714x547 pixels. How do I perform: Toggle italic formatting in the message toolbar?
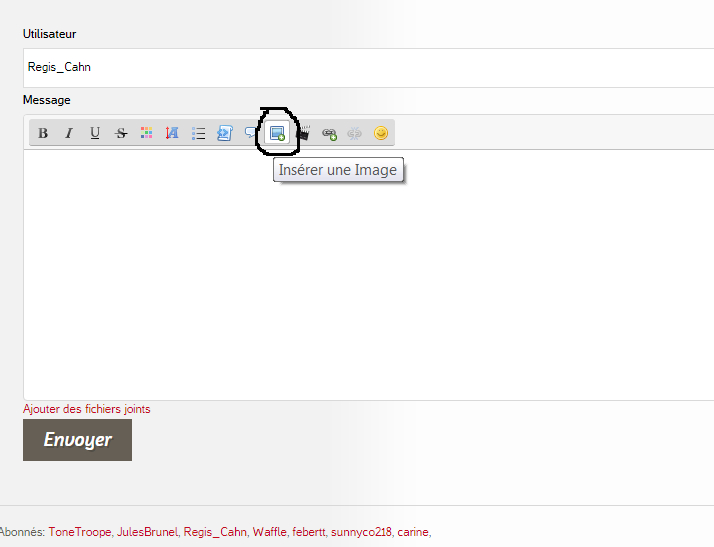click(69, 133)
